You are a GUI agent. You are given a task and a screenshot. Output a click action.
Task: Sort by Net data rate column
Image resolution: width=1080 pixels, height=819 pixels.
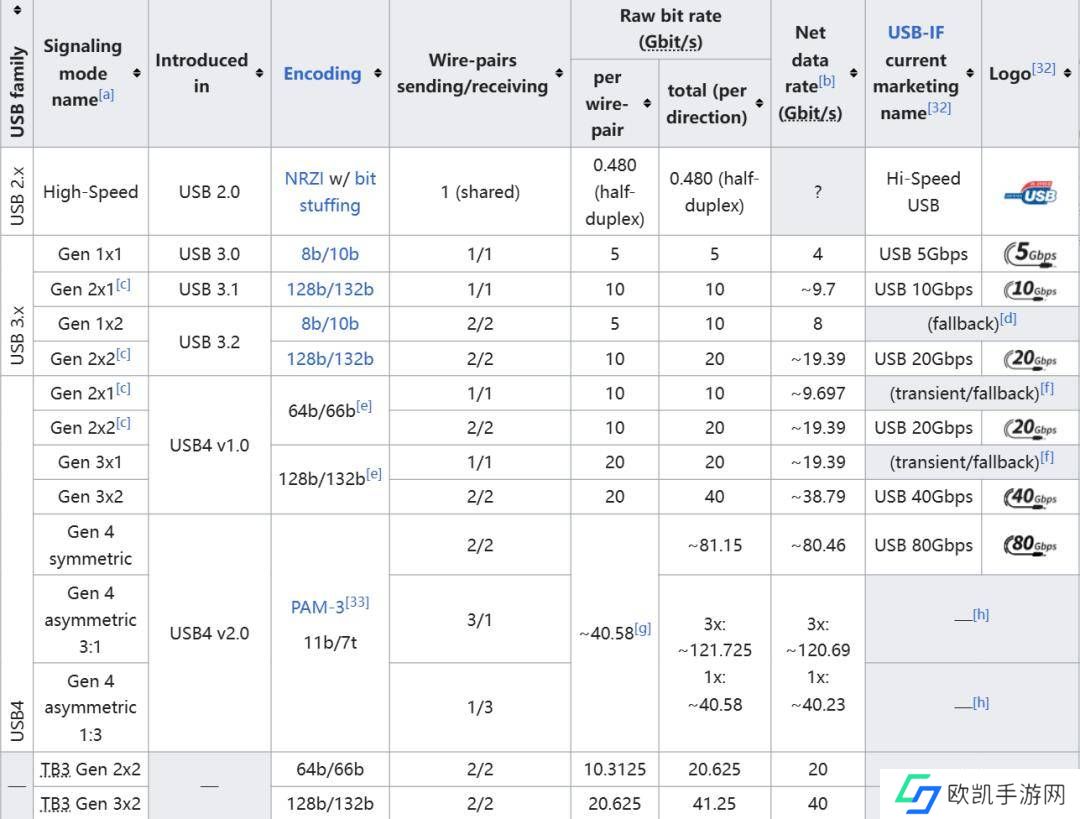tap(853, 73)
